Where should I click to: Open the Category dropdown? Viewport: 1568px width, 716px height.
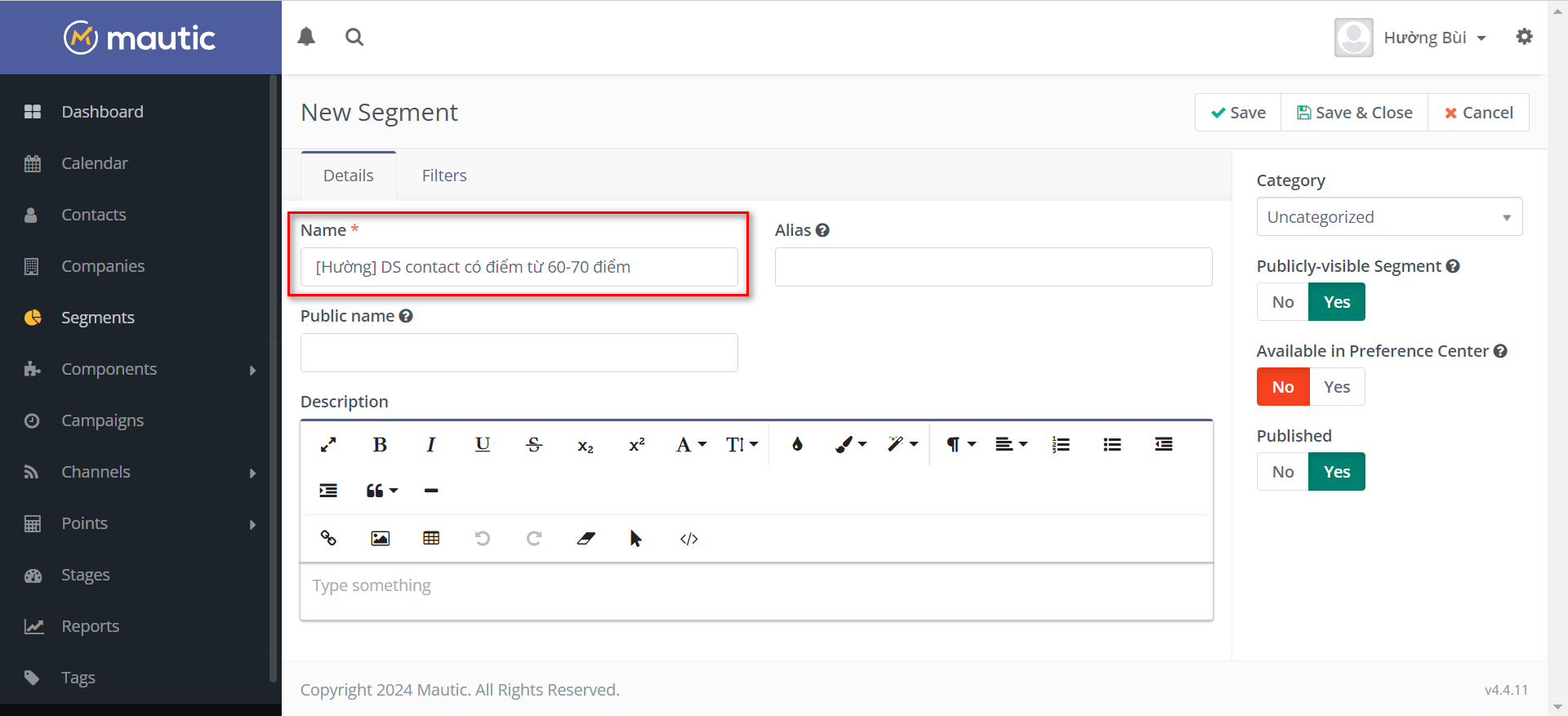pyautogui.click(x=1388, y=217)
